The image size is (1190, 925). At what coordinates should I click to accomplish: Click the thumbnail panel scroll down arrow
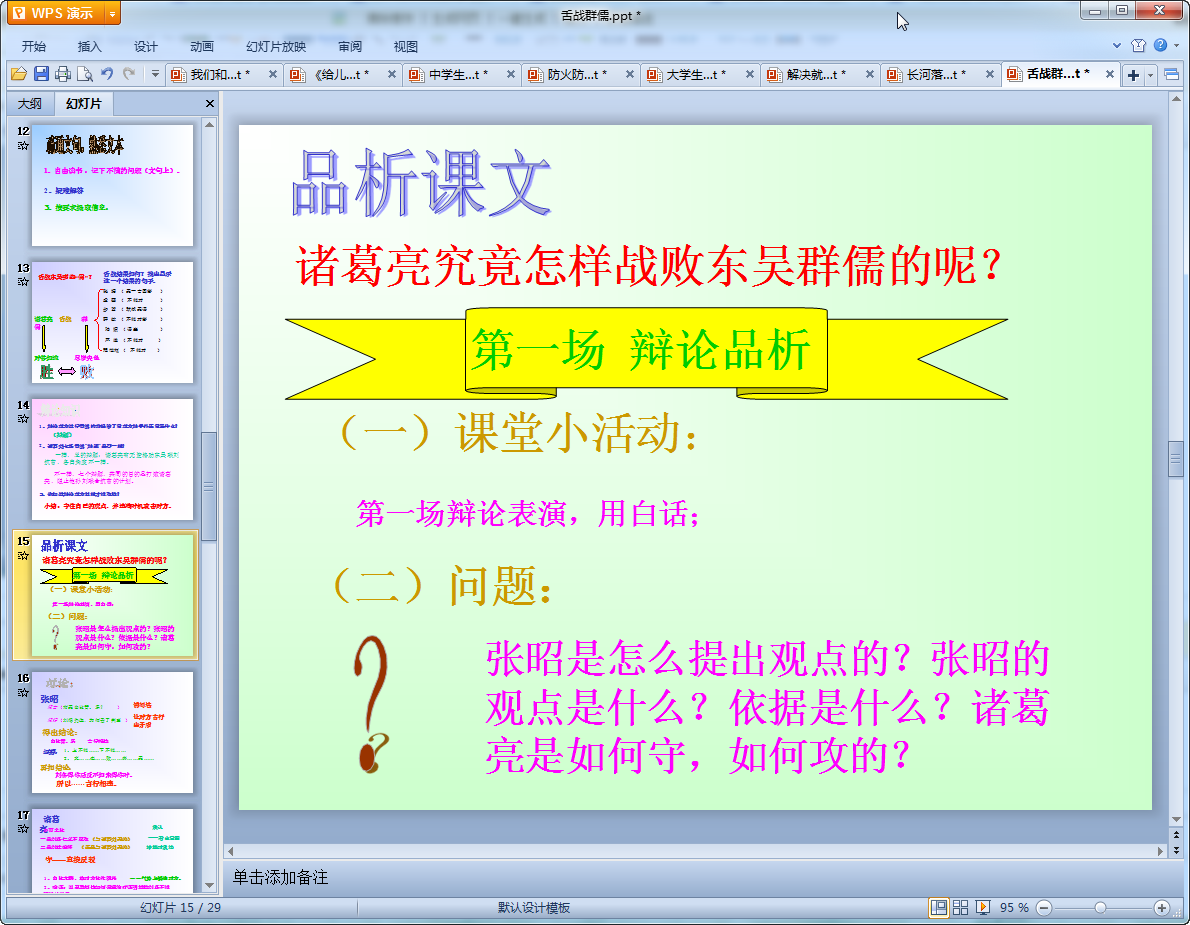click(x=209, y=886)
